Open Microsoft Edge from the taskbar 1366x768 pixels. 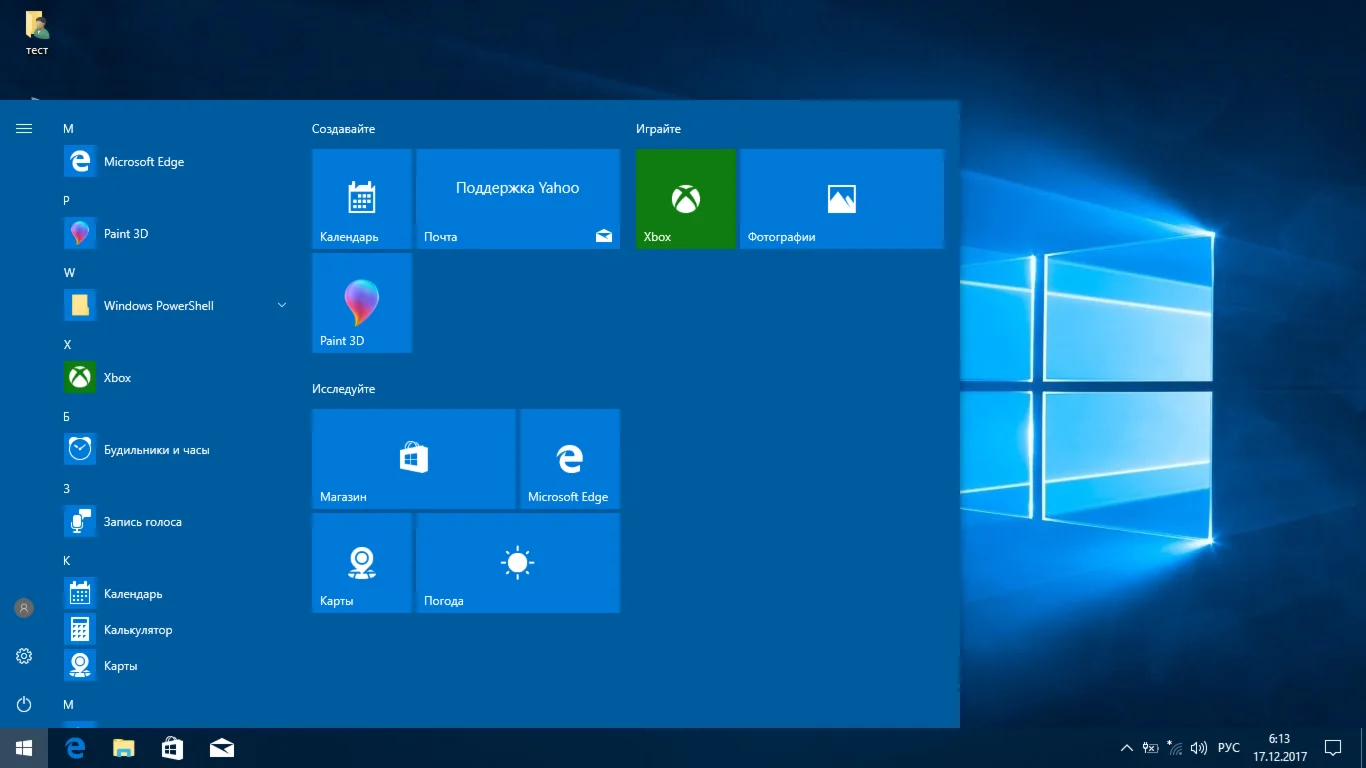(75, 748)
